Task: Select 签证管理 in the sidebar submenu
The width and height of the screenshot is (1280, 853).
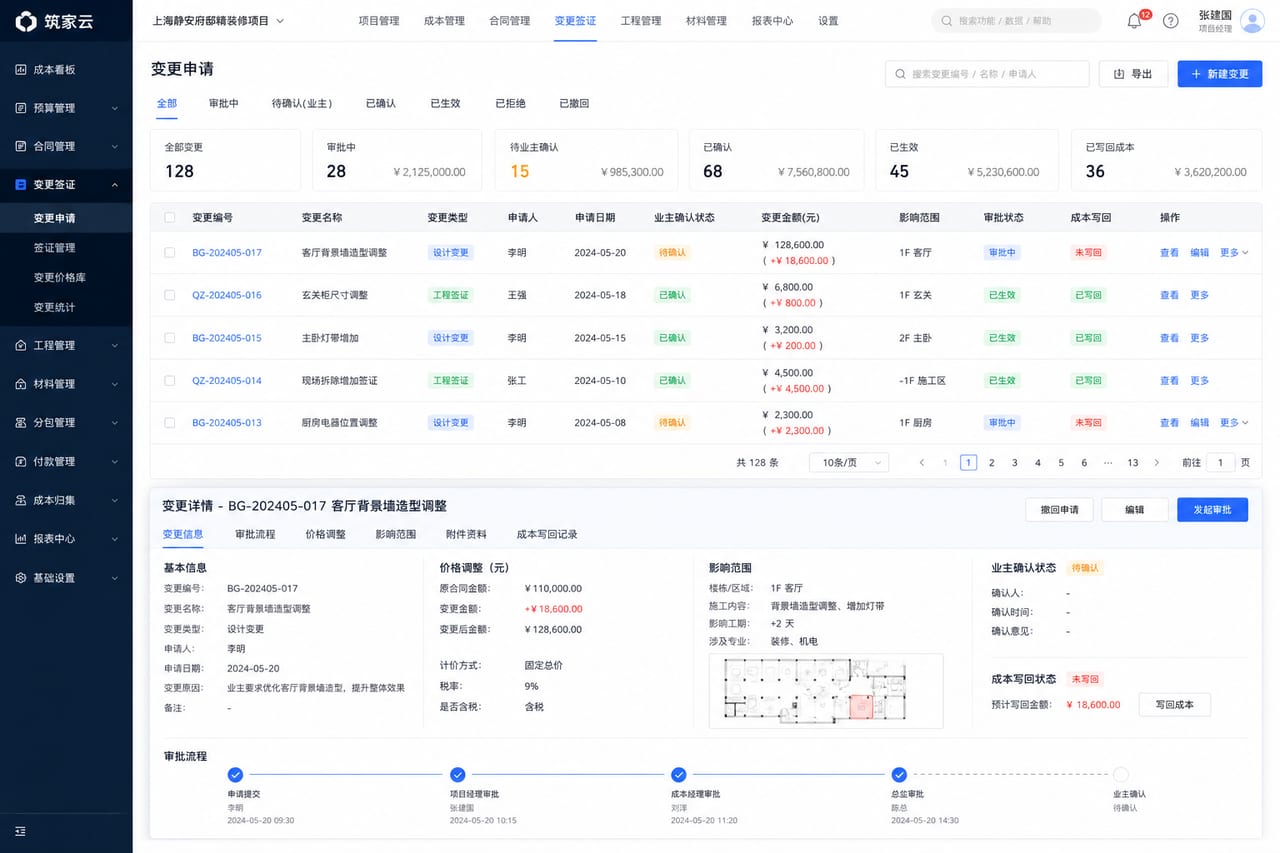Action: pyautogui.click(x=54, y=248)
